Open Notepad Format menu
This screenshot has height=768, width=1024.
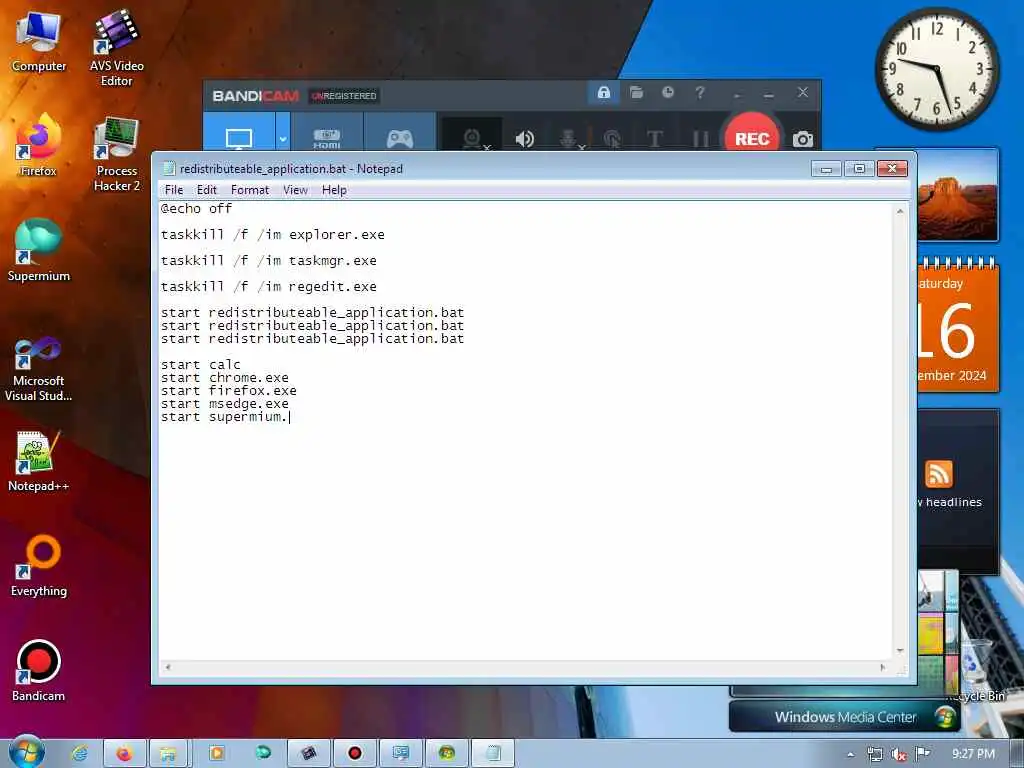(249, 190)
